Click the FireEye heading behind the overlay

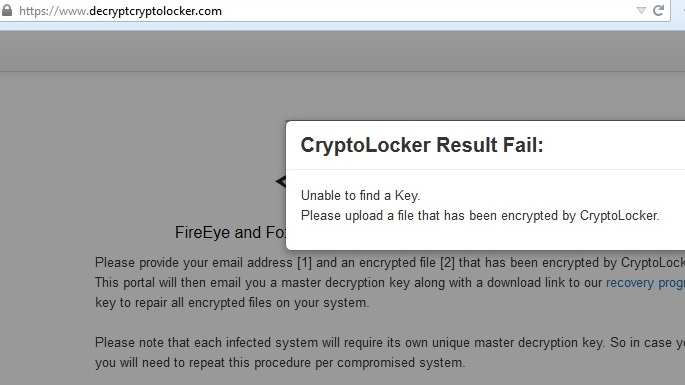pos(230,232)
